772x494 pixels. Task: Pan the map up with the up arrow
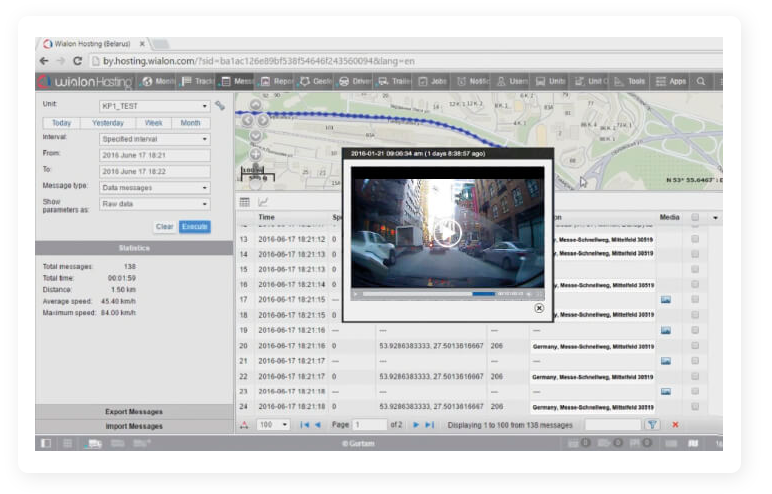click(x=256, y=105)
